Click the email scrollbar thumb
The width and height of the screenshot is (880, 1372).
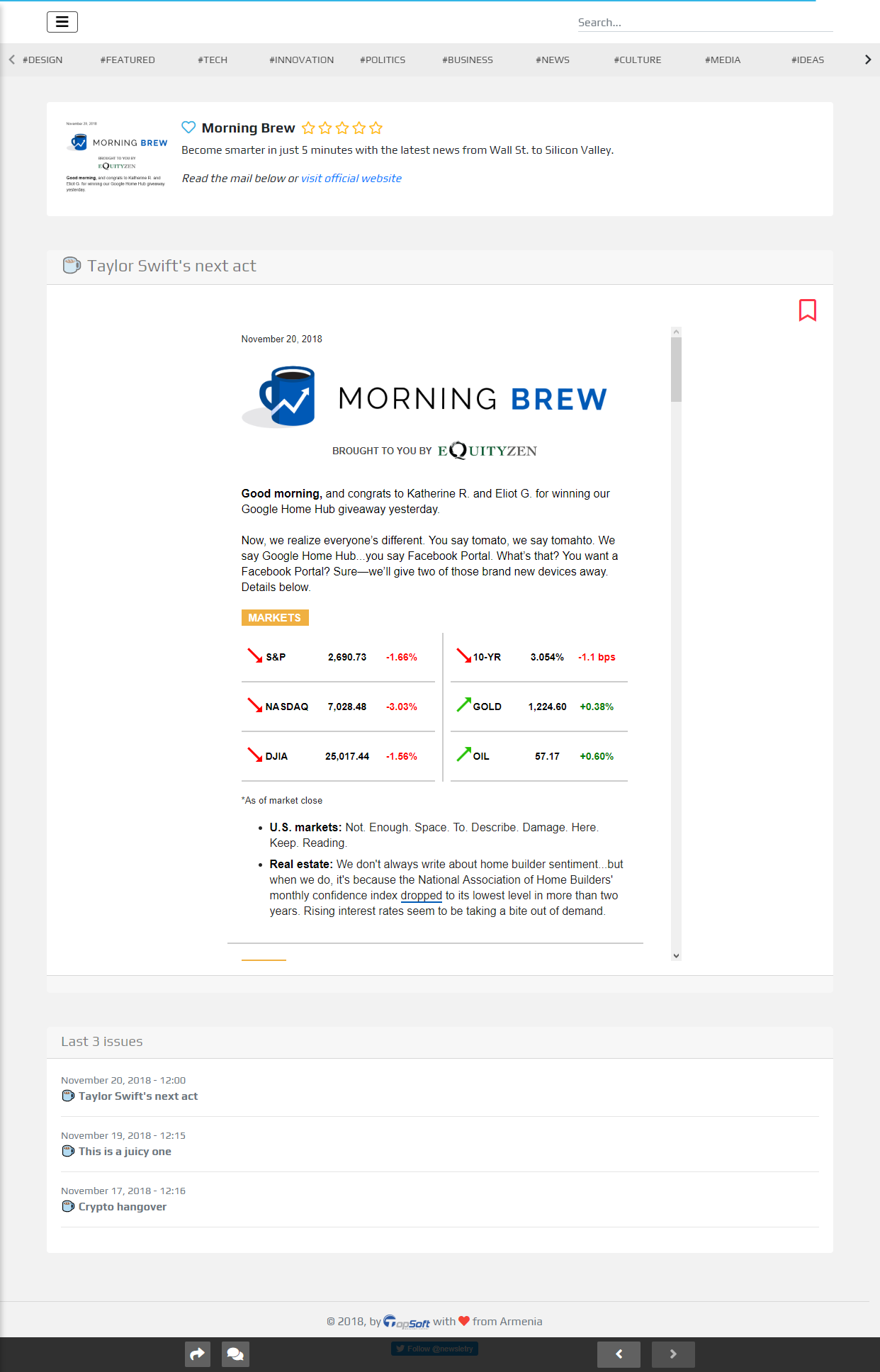click(676, 369)
